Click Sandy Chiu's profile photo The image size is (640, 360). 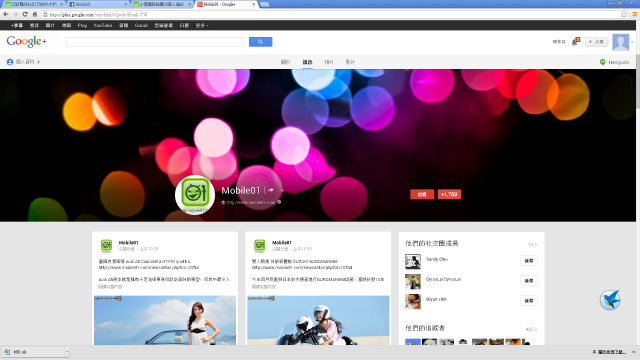[413, 261]
